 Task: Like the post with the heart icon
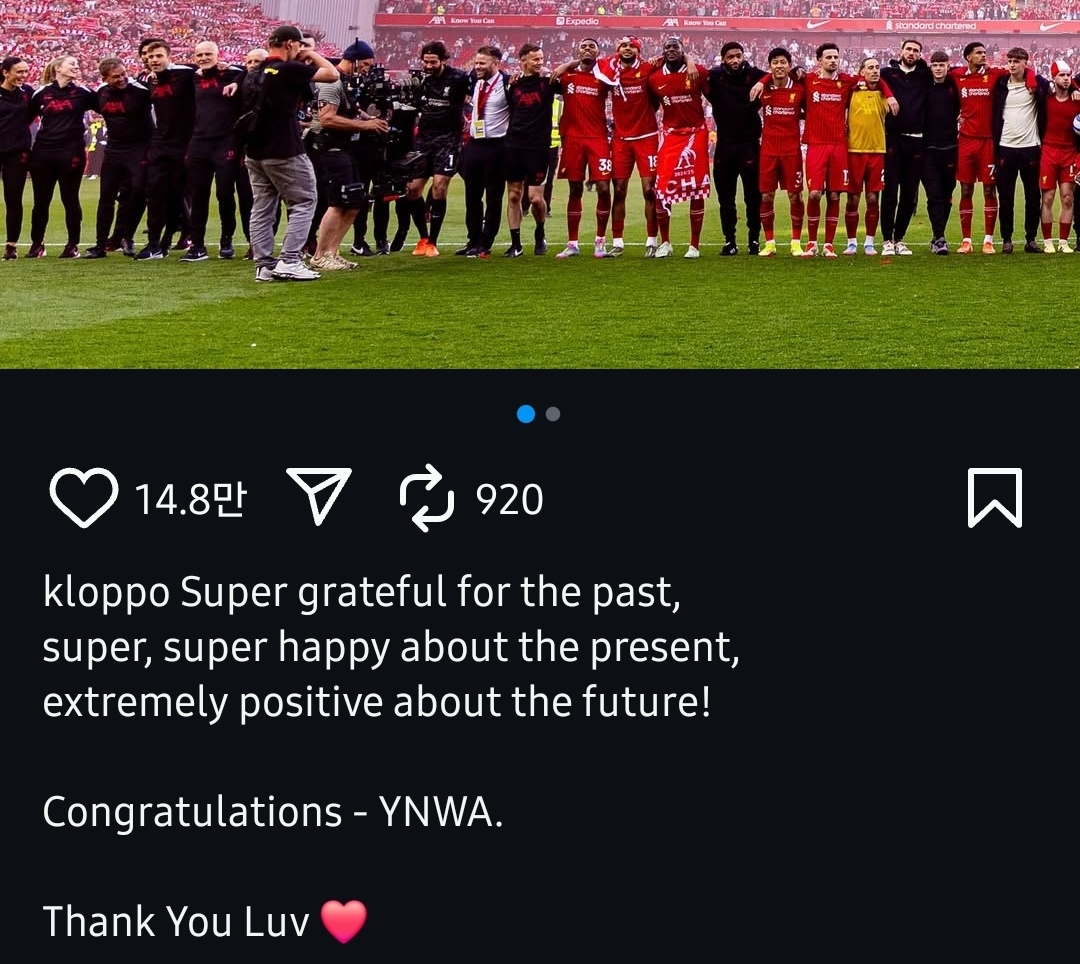83,498
